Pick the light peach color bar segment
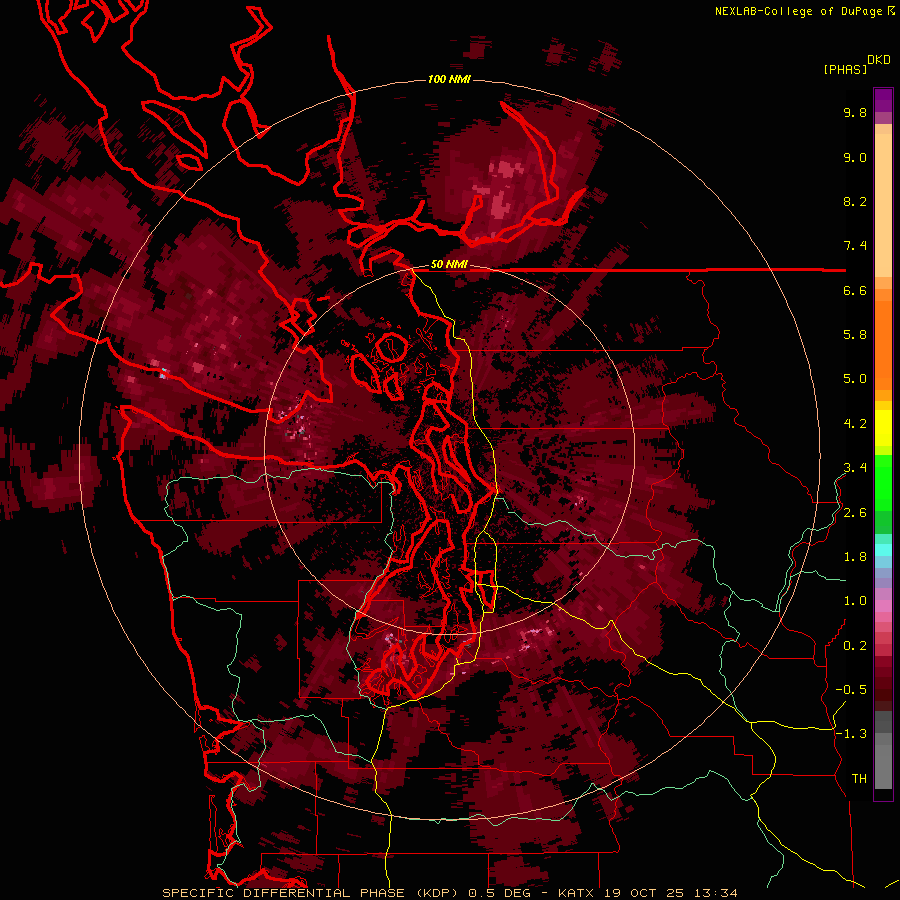 (x=883, y=205)
